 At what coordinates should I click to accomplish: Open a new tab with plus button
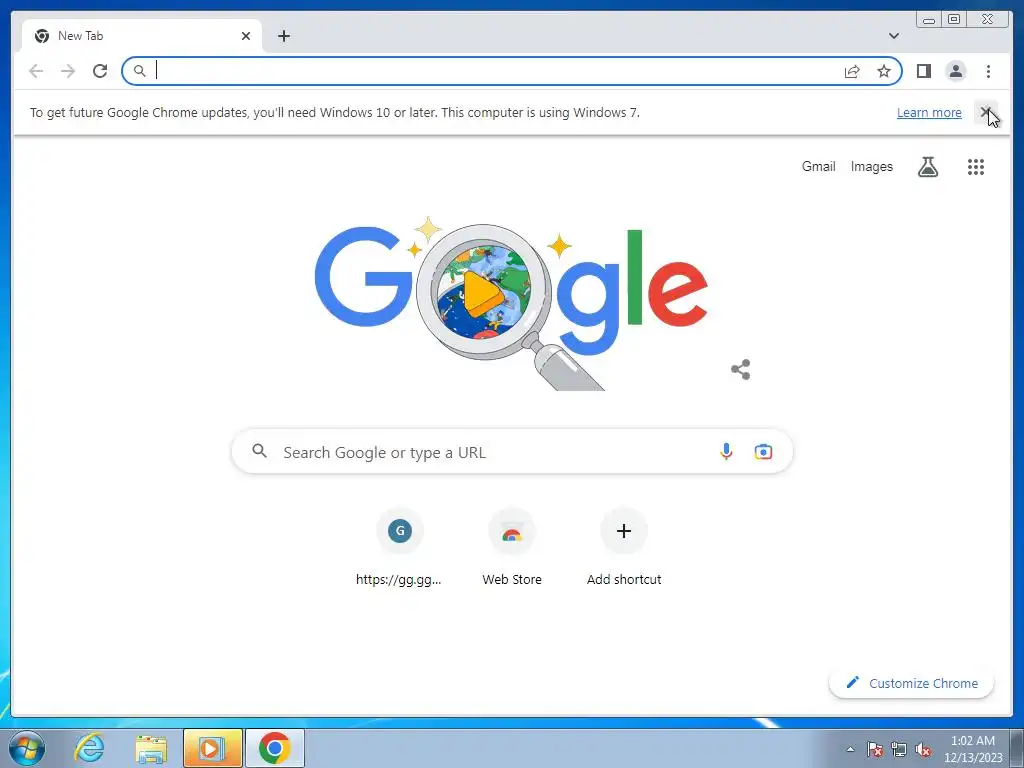click(283, 36)
